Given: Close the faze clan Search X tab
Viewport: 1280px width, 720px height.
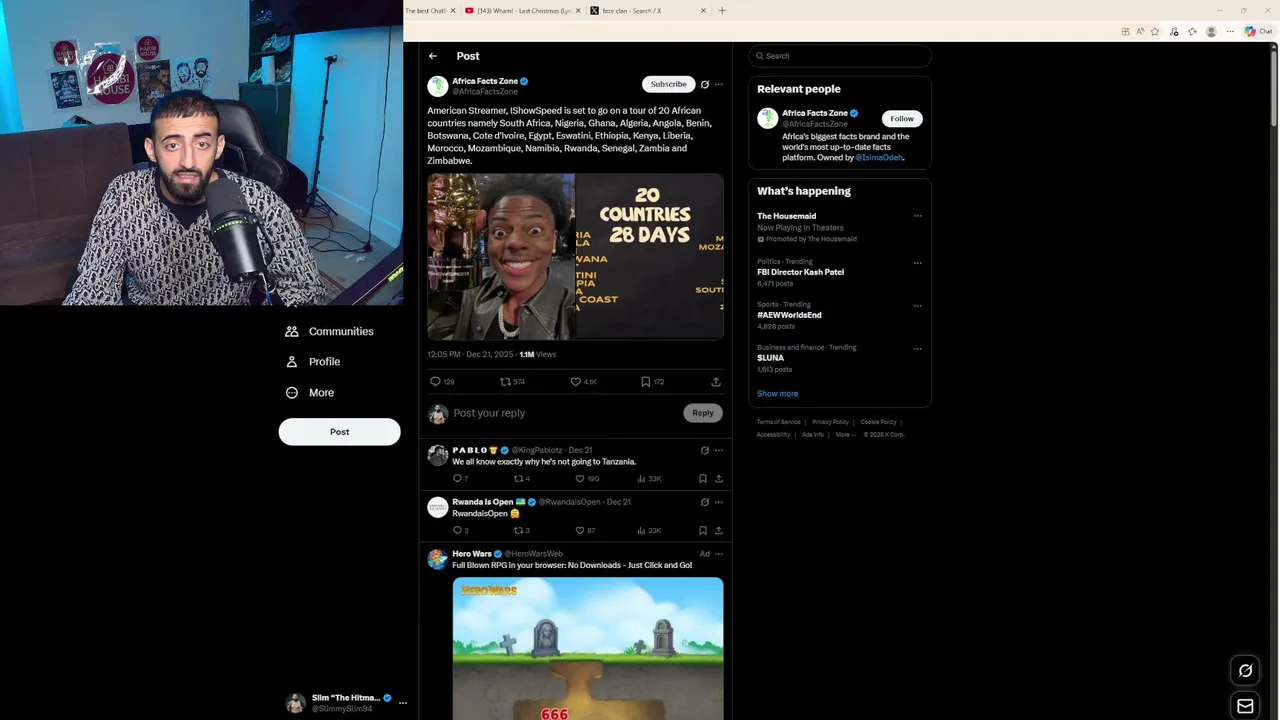Looking at the screenshot, I should 703,11.
